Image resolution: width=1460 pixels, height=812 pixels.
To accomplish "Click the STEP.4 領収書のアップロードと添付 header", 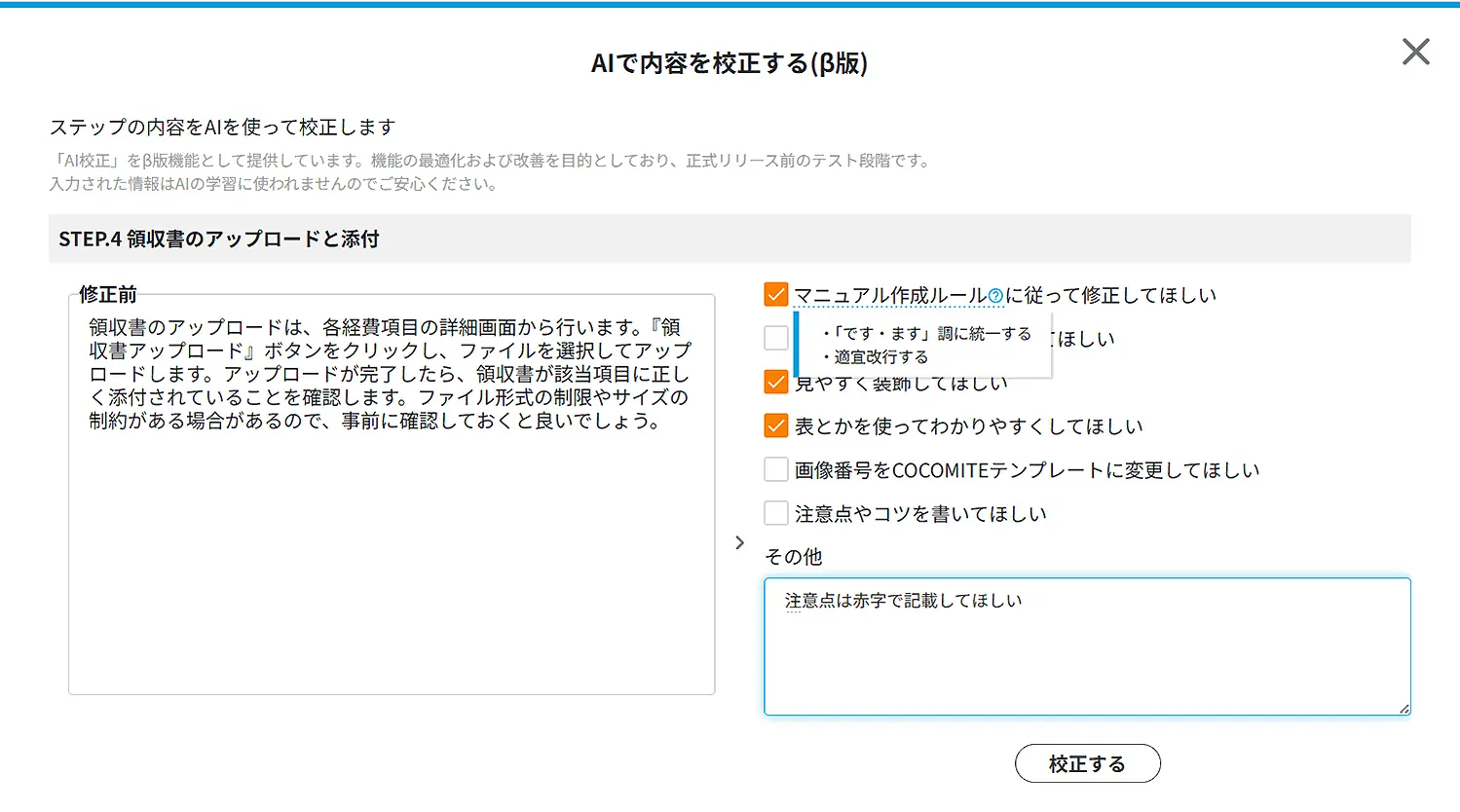I will [216, 238].
